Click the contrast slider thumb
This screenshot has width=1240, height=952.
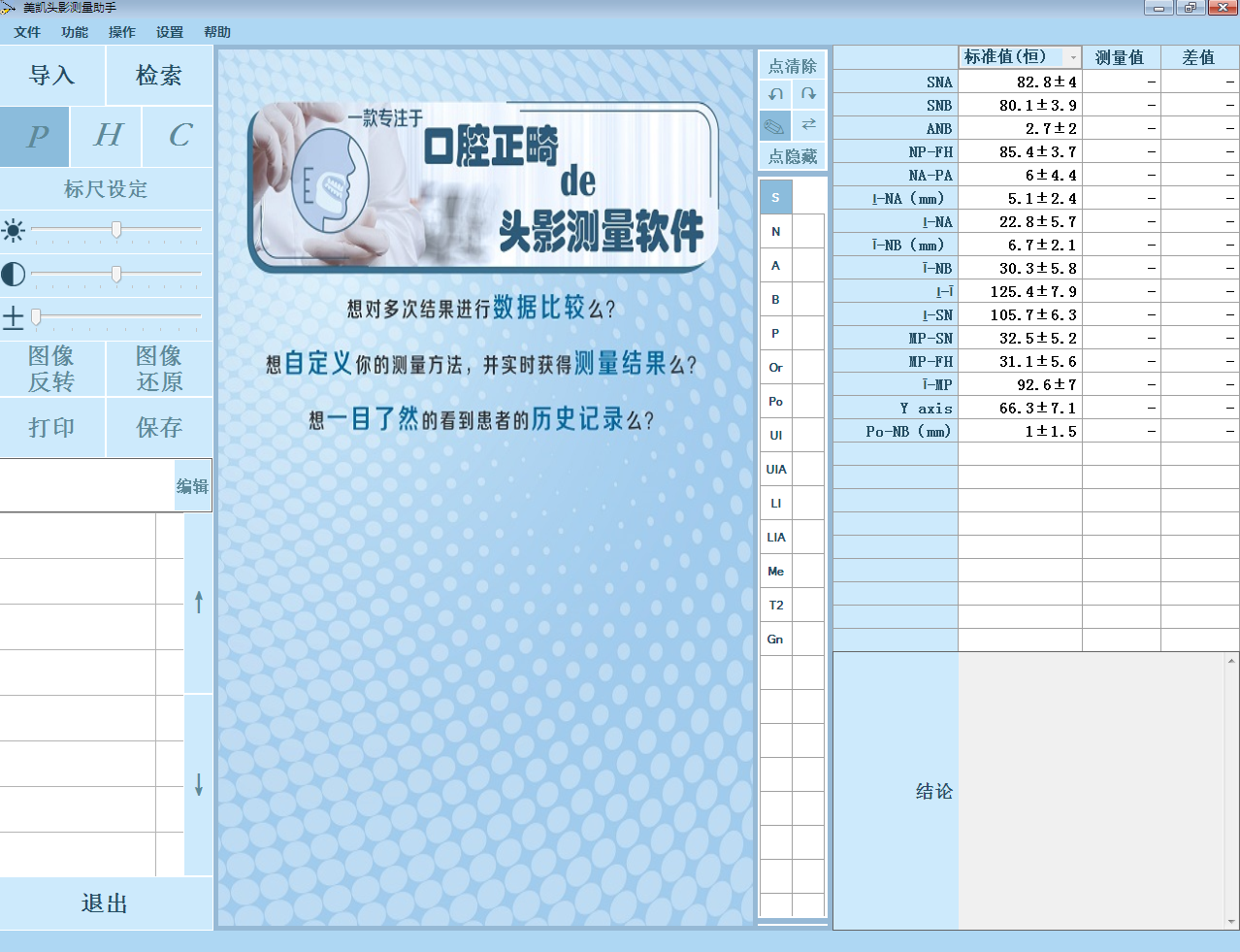[x=116, y=275]
